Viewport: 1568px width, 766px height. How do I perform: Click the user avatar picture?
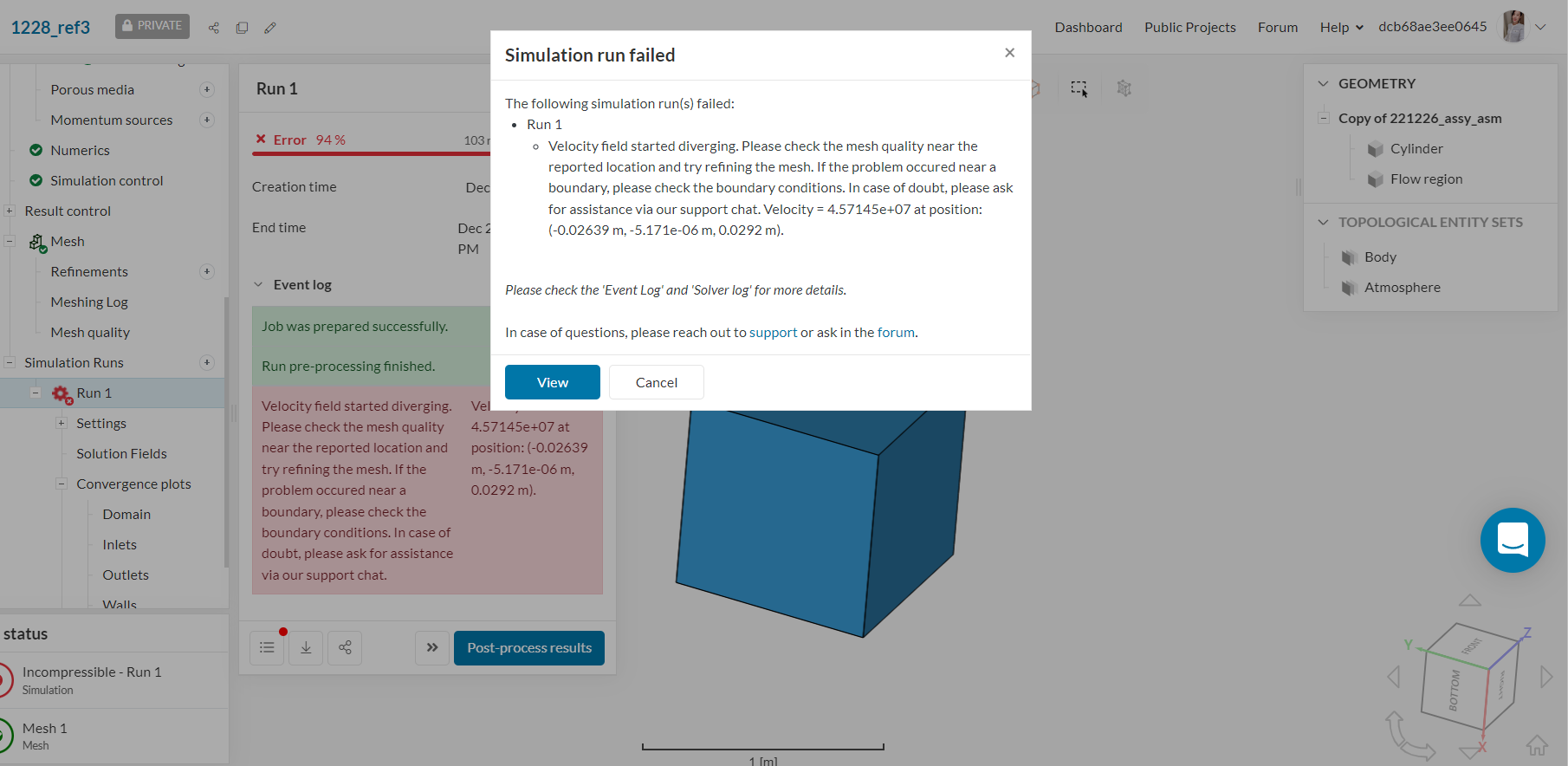[x=1513, y=27]
